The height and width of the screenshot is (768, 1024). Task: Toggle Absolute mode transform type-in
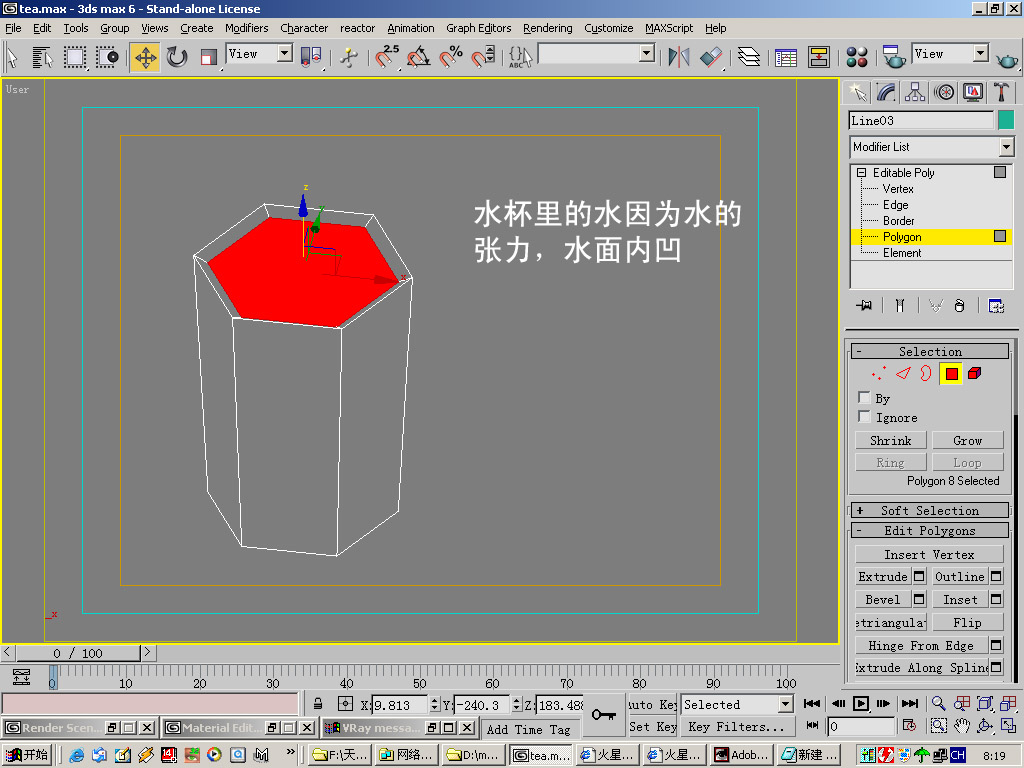[345, 704]
